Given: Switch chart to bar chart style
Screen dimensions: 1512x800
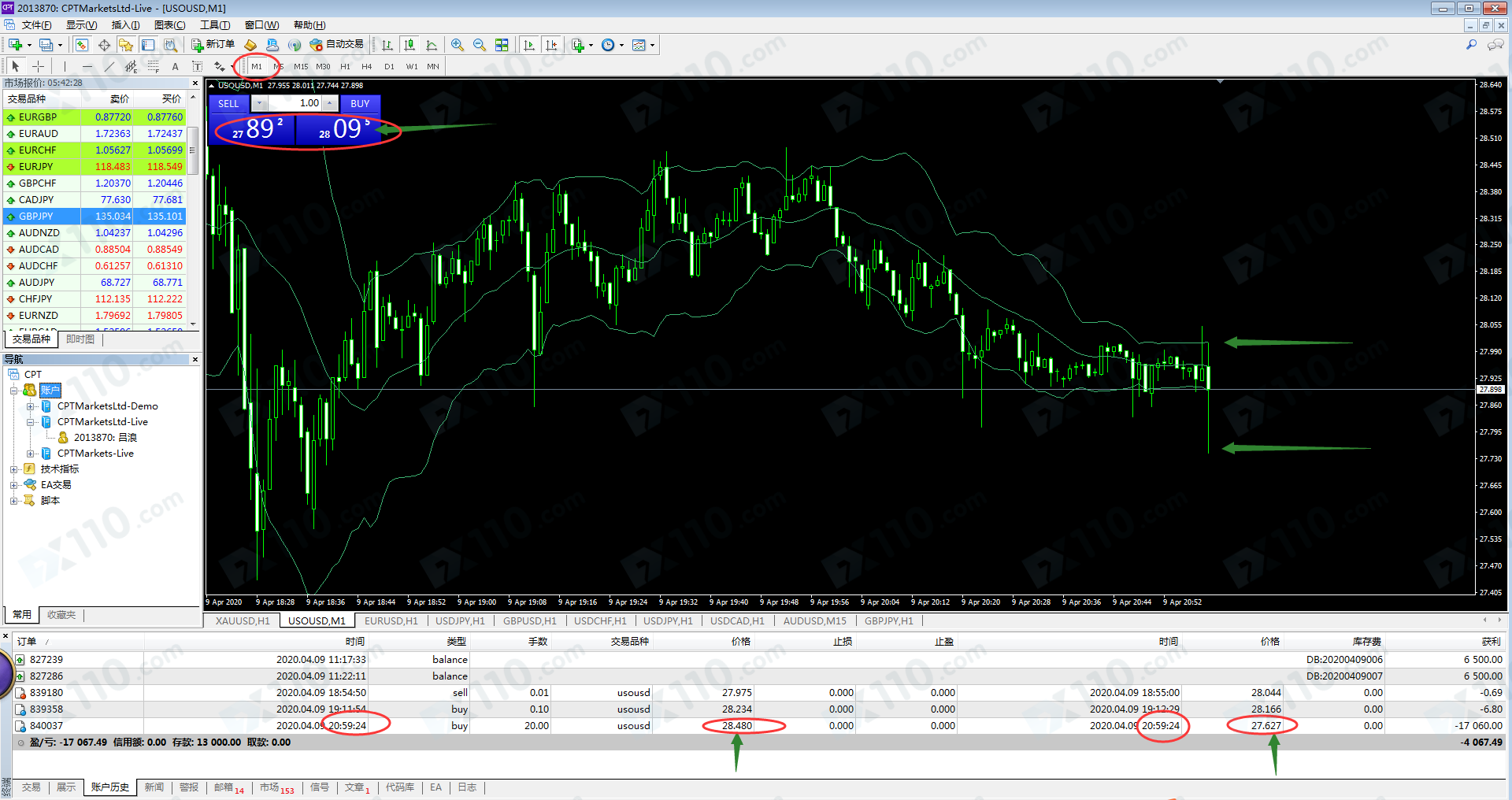Looking at the screenshot, I should [x=387, y=45].
